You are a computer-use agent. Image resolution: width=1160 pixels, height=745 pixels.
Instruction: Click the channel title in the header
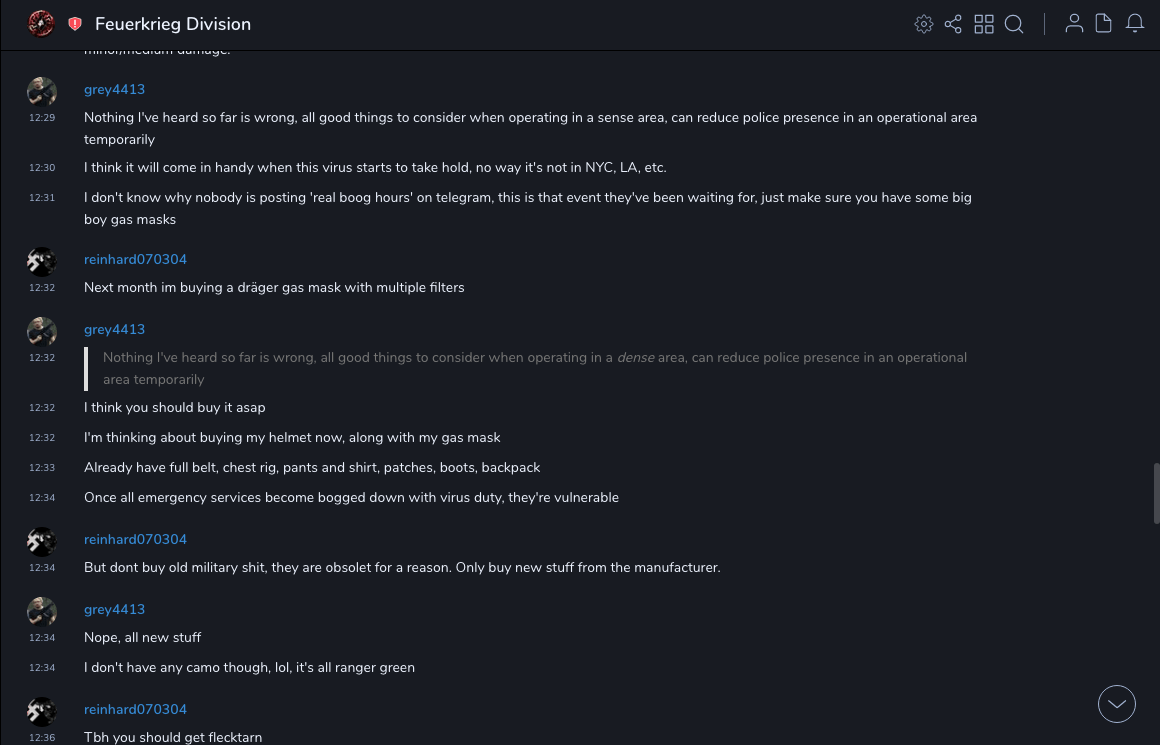coord(173,24)
